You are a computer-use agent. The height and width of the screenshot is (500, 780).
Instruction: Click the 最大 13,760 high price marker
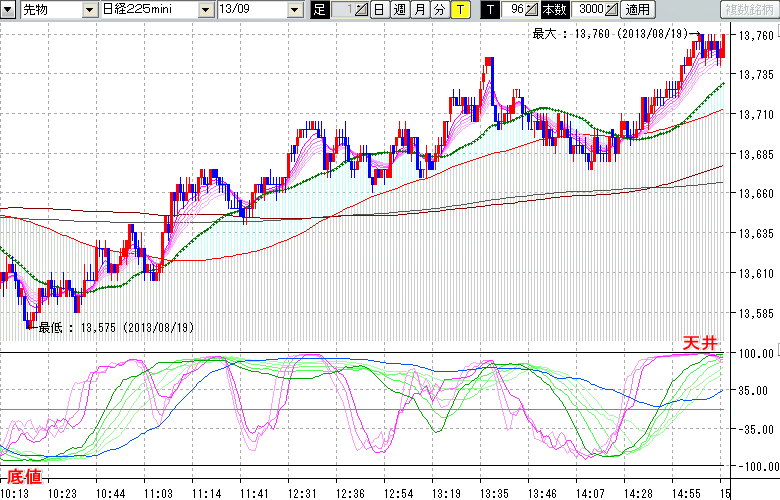[x=610, y=33]
